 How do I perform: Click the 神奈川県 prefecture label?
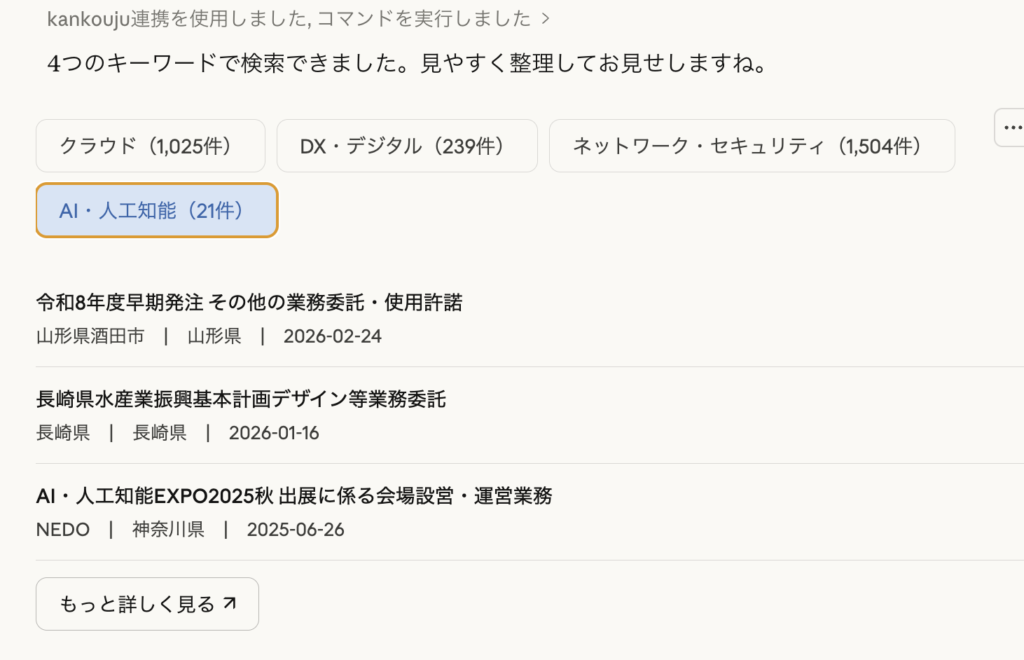(x=168, y=529)
